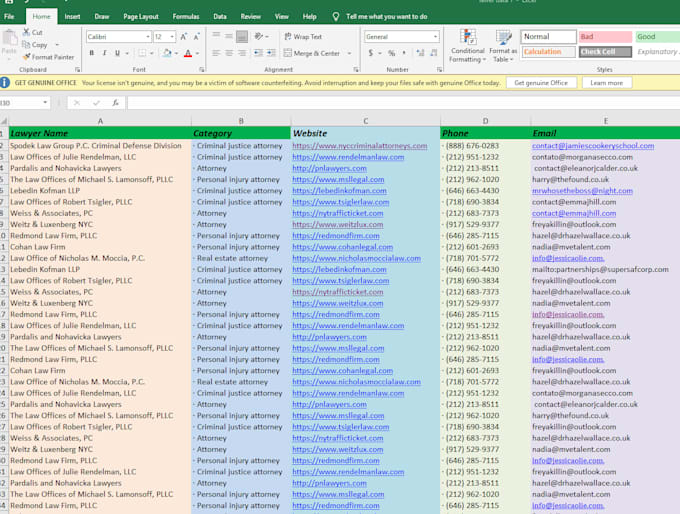Select Middle Align icon

229,36
